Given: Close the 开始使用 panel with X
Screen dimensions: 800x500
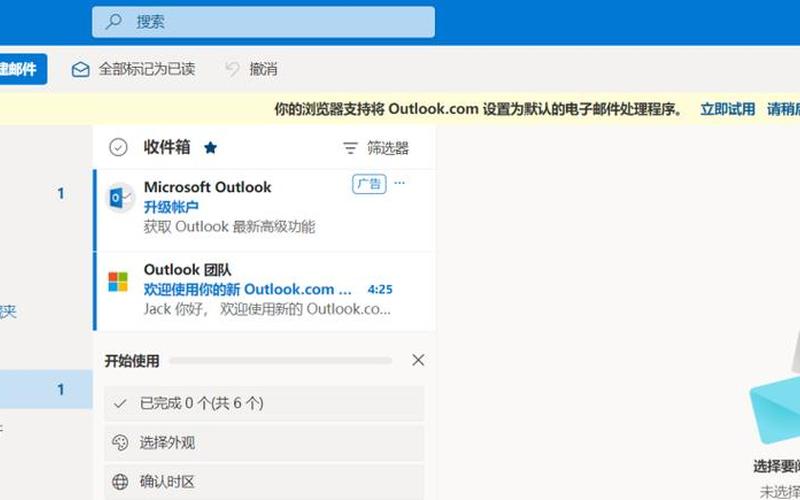Looking at the screenshot, I should pos(418,360).
